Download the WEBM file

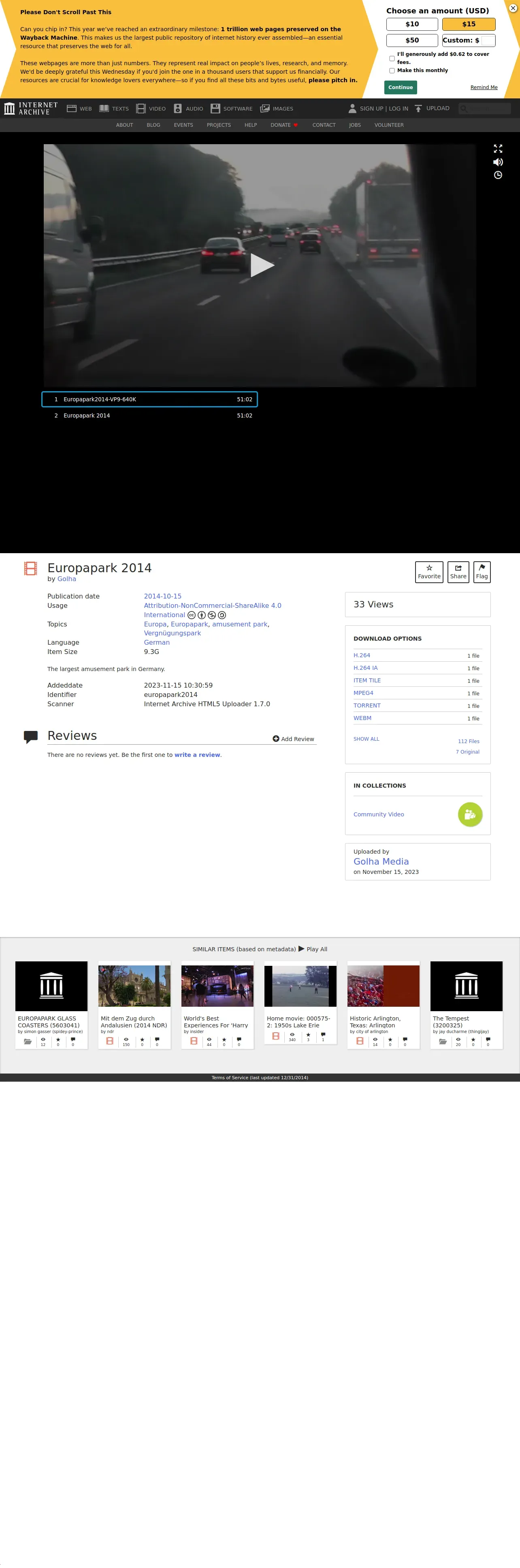362,718
